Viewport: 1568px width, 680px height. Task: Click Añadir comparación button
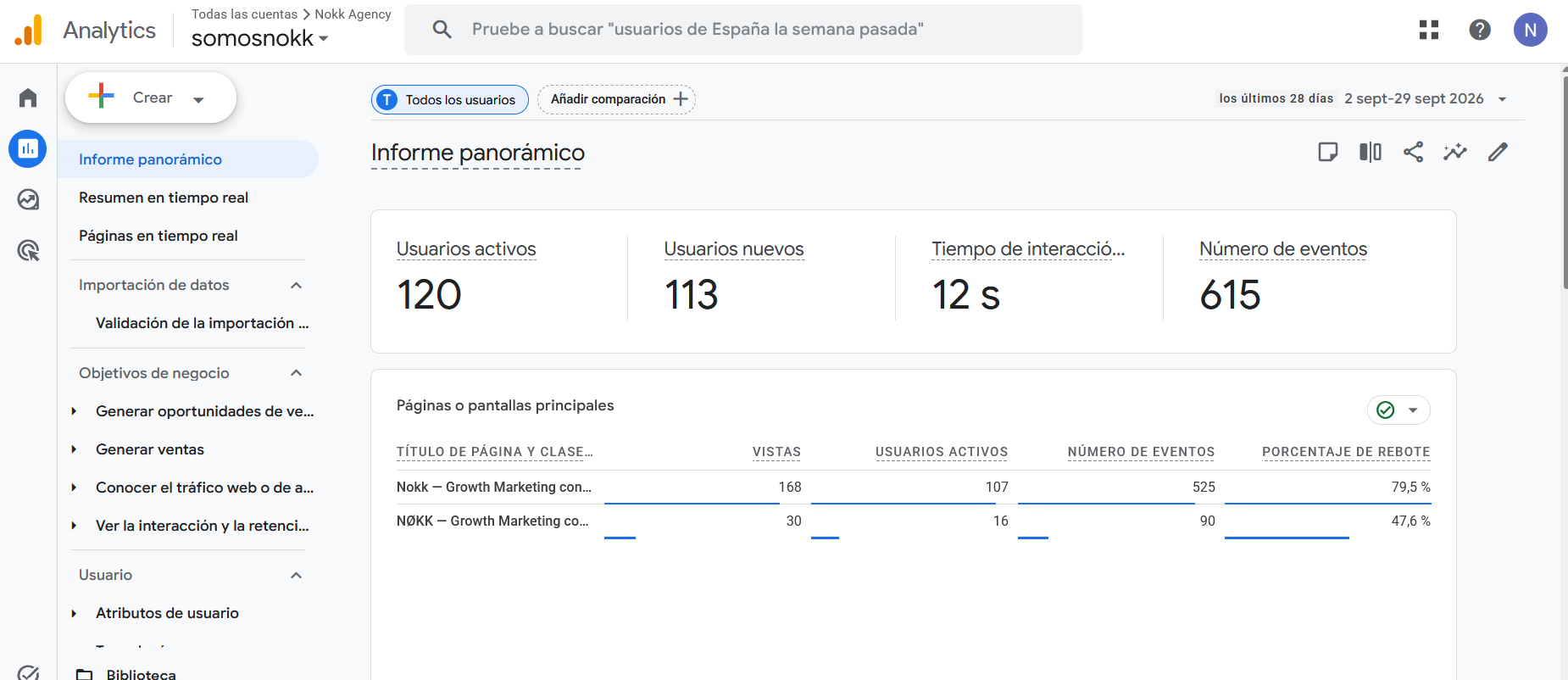tap(616, 99)
